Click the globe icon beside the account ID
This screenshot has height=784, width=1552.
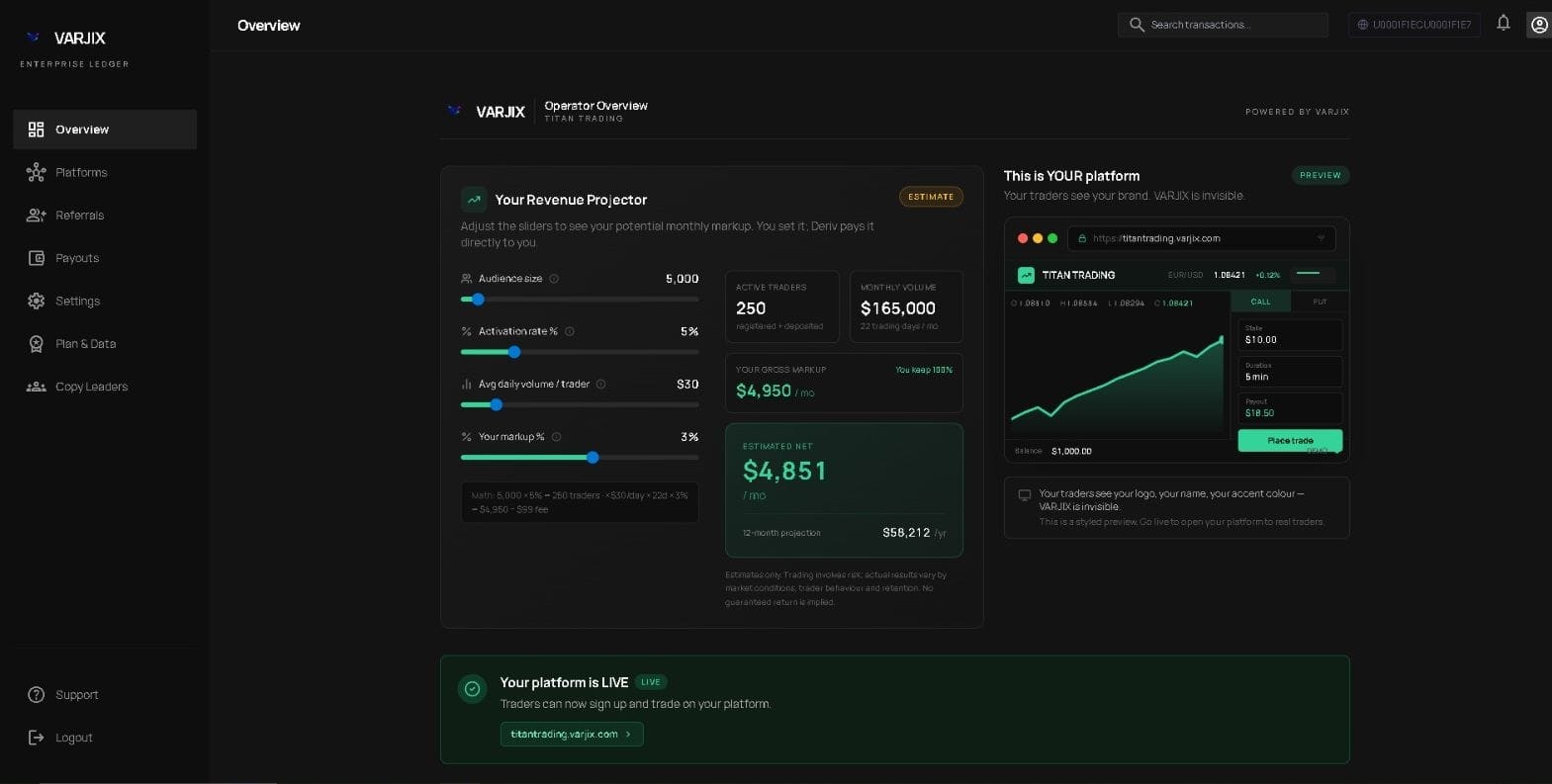(x=1362, y=25)
